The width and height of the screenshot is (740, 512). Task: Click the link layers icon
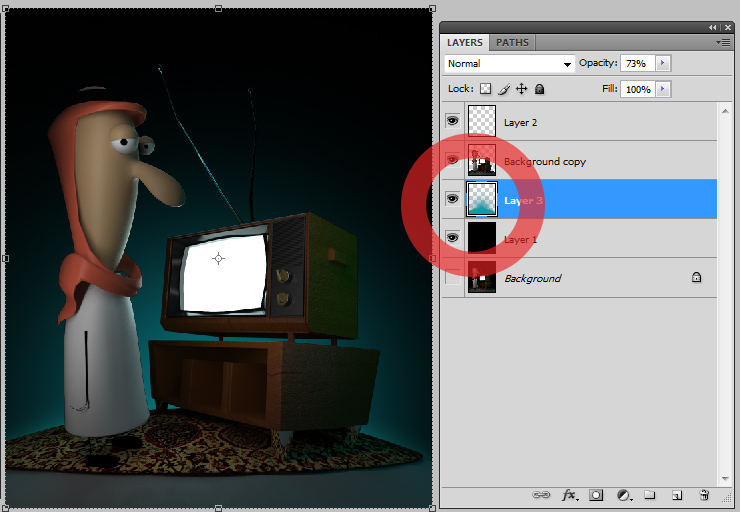coord(541,495)
